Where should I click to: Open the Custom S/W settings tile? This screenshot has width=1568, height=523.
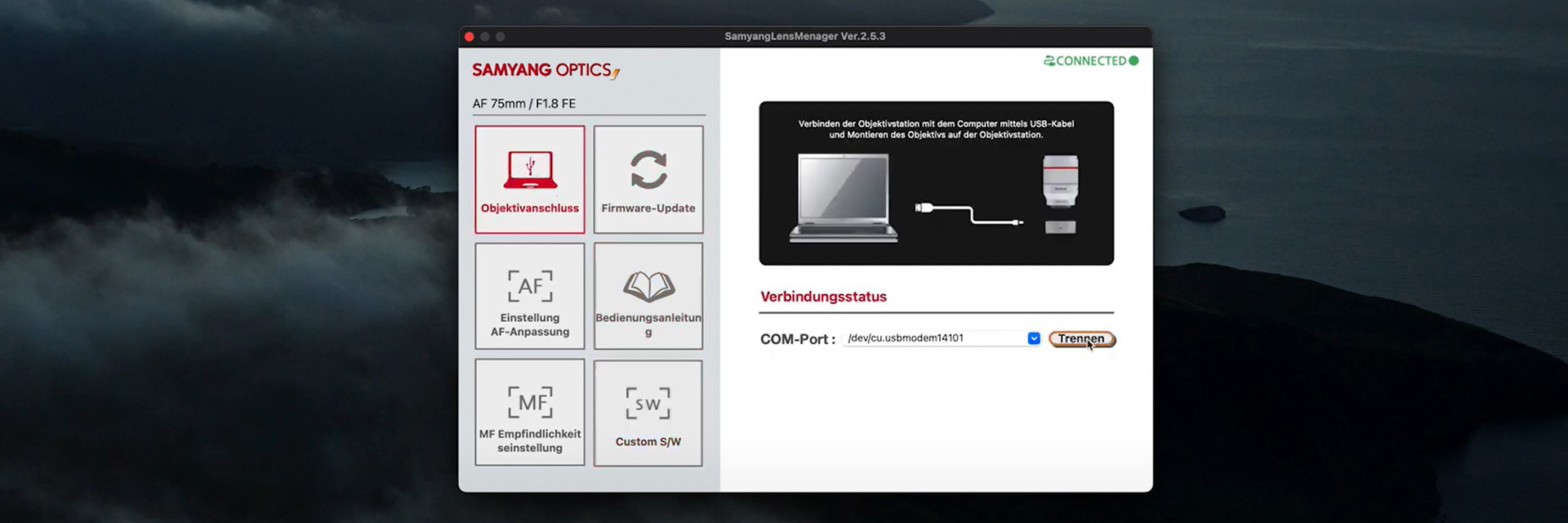(x=648, y=413)
